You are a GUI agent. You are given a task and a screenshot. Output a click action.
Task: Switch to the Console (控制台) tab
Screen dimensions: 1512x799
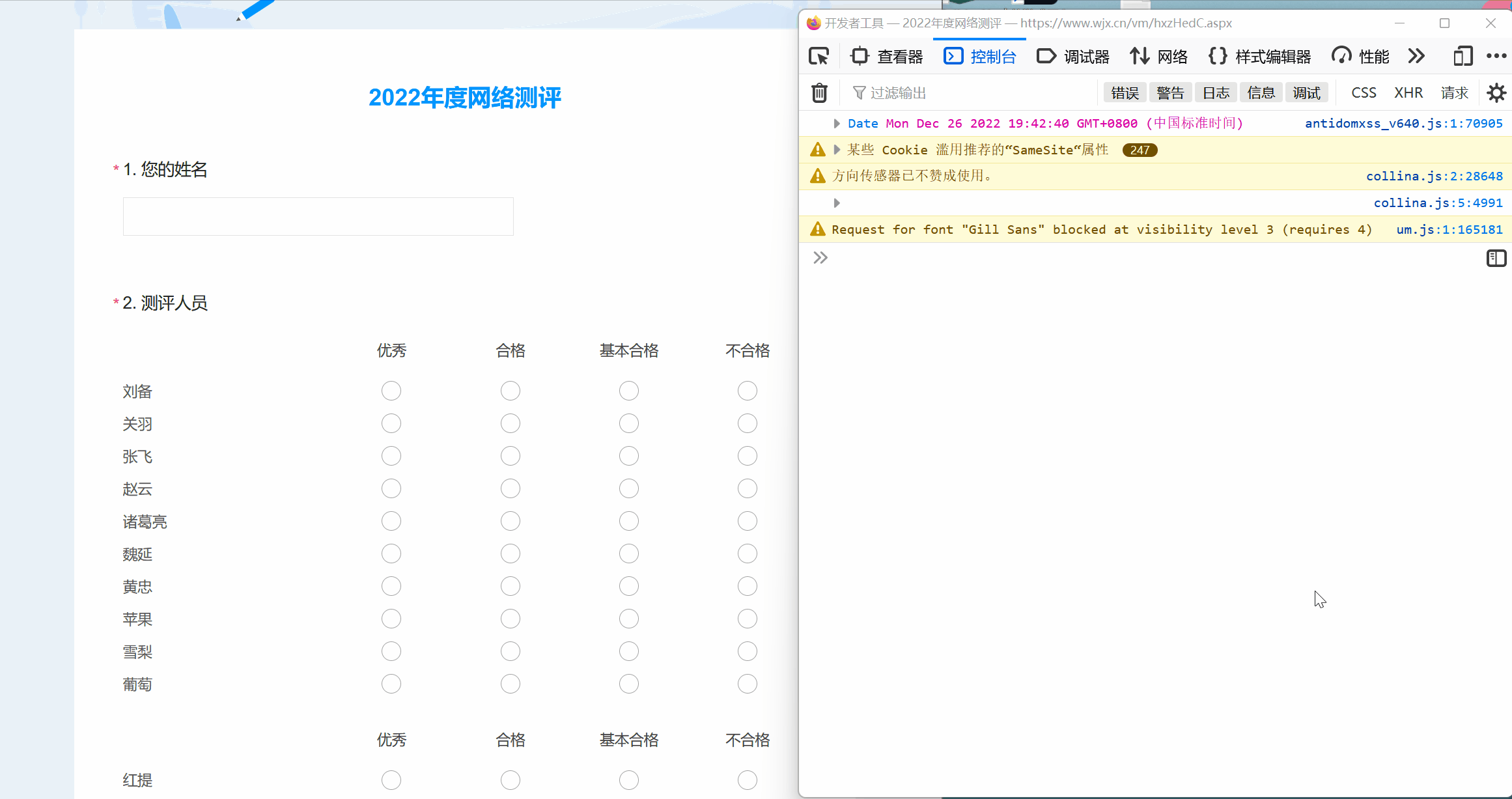980,57
